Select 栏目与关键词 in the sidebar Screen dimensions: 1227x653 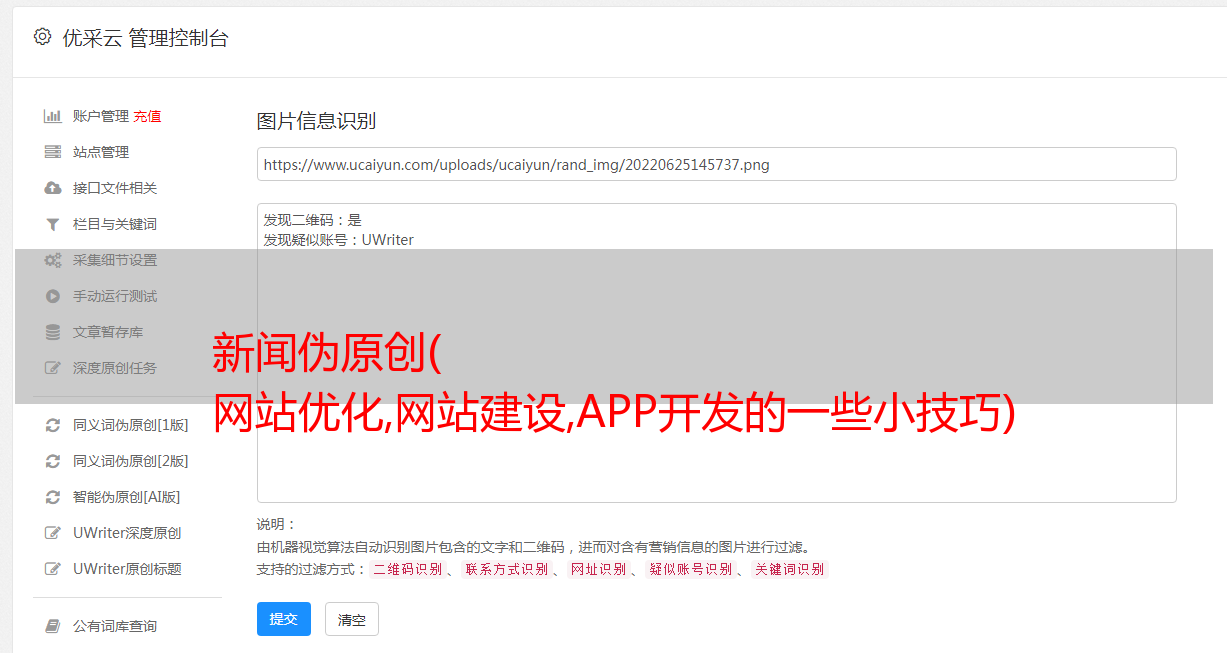click(115, 224)
